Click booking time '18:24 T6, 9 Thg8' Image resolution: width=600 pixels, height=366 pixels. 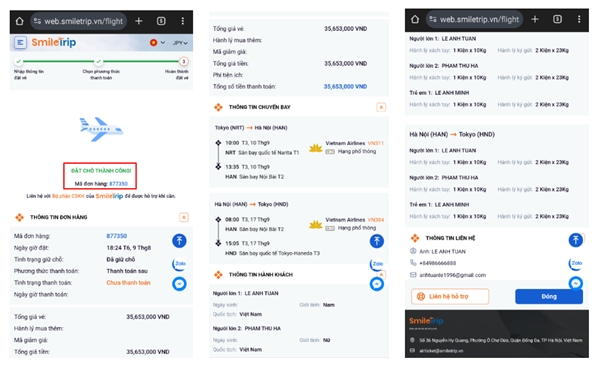tap(129, 248)
